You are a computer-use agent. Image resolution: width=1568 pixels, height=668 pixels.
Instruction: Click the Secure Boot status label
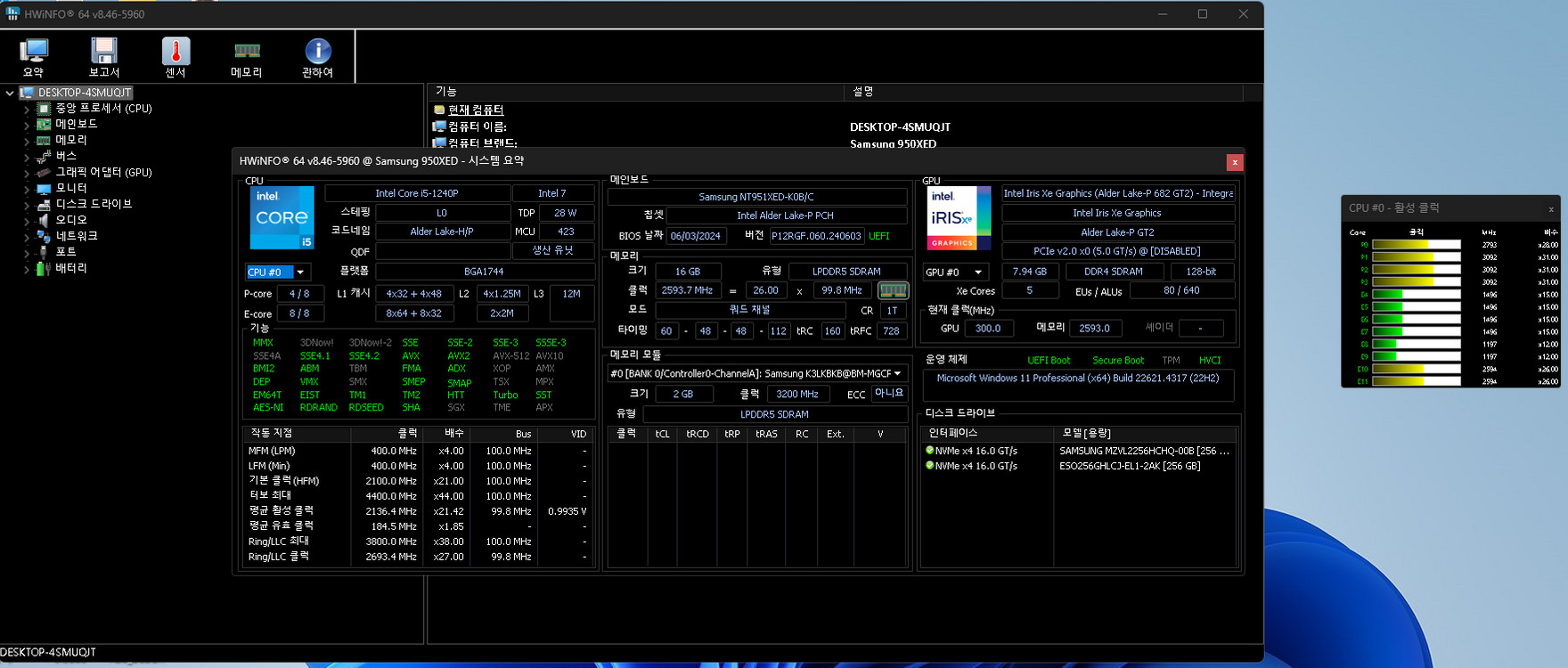point(1118,361)
